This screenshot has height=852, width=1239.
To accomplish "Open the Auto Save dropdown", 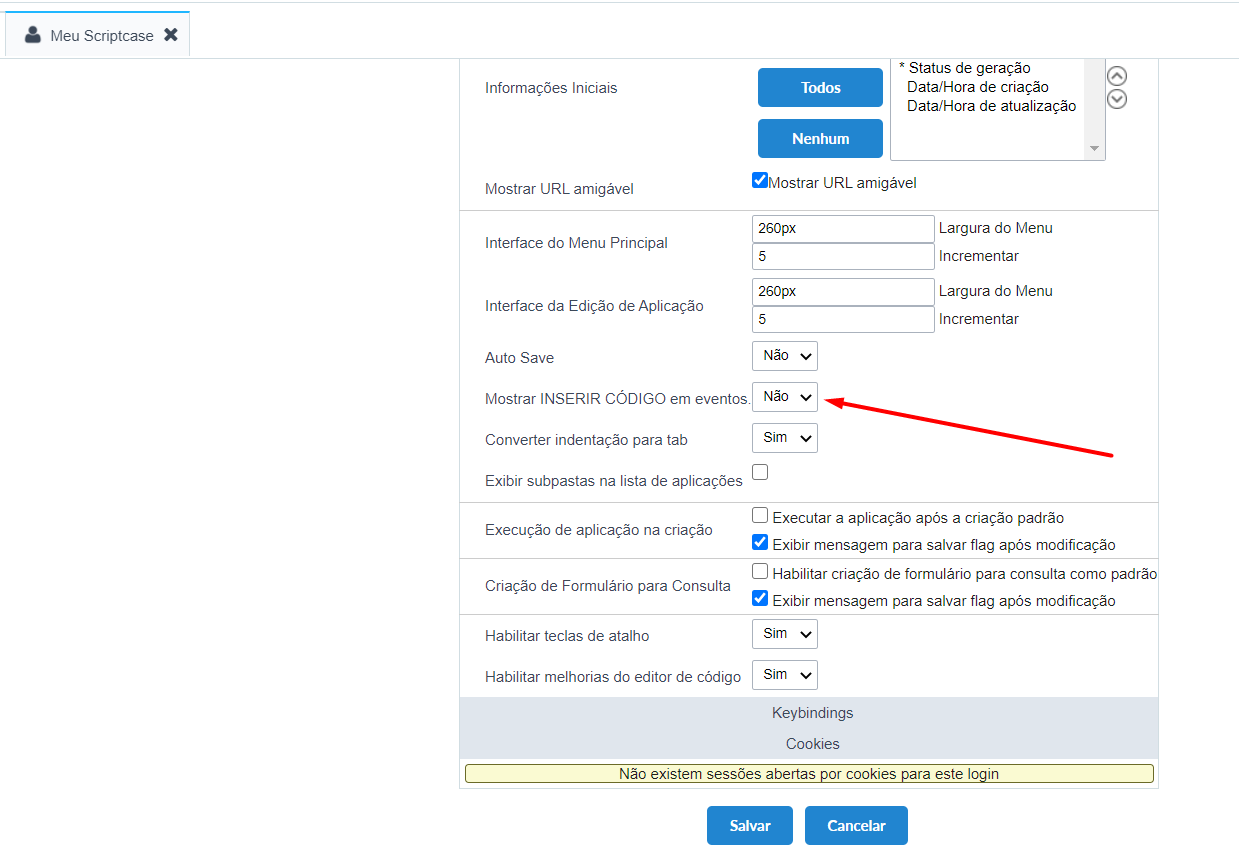I will [785, 356].
